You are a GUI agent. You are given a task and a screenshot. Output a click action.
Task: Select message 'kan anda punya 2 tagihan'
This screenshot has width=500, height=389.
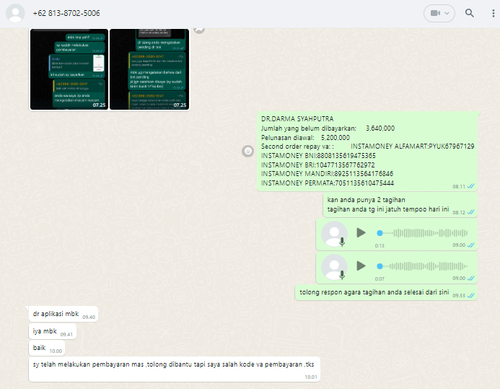click(400, 205)
